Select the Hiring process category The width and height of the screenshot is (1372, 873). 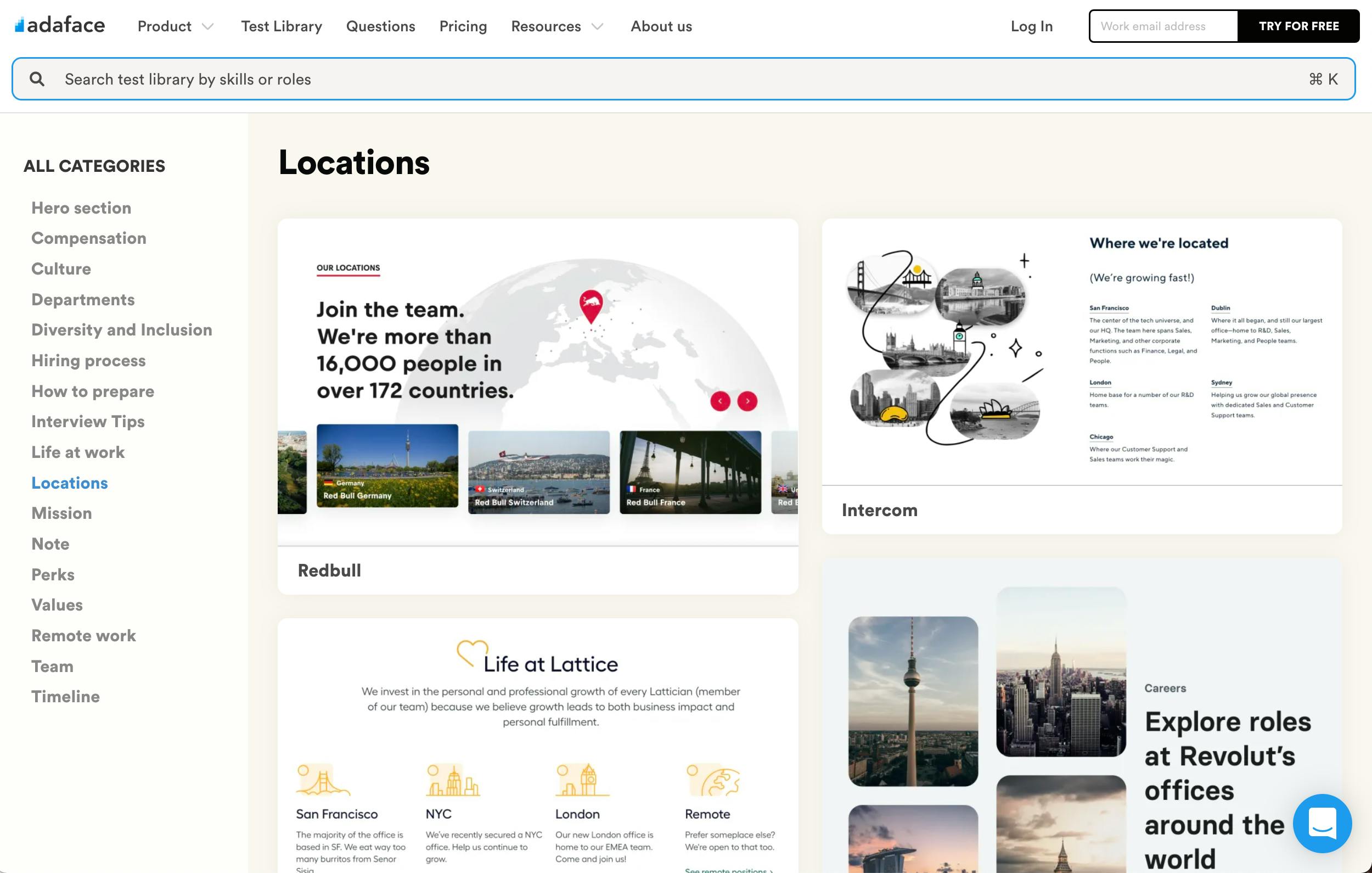pyautogui.click(x=88, y=360)
